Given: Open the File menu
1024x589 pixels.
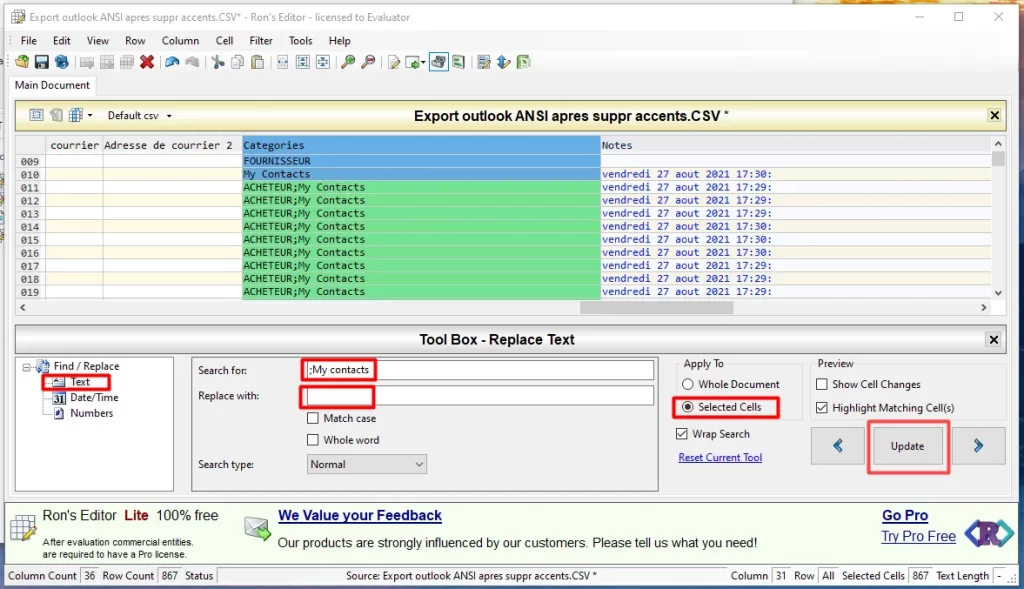Looking at the screenshot, I should [29, 40].
